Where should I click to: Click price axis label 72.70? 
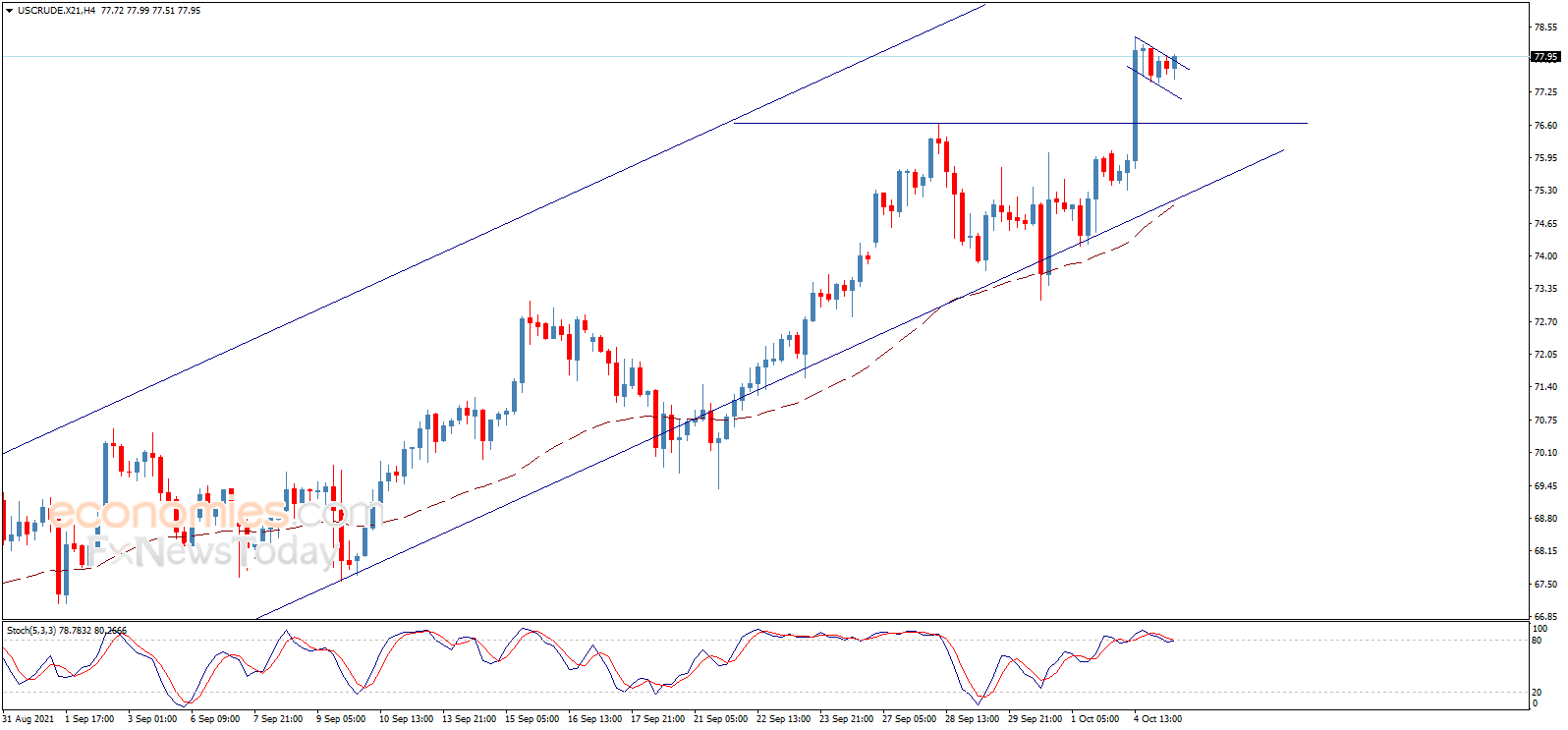pyautogui.click(x=1545, y=322)
